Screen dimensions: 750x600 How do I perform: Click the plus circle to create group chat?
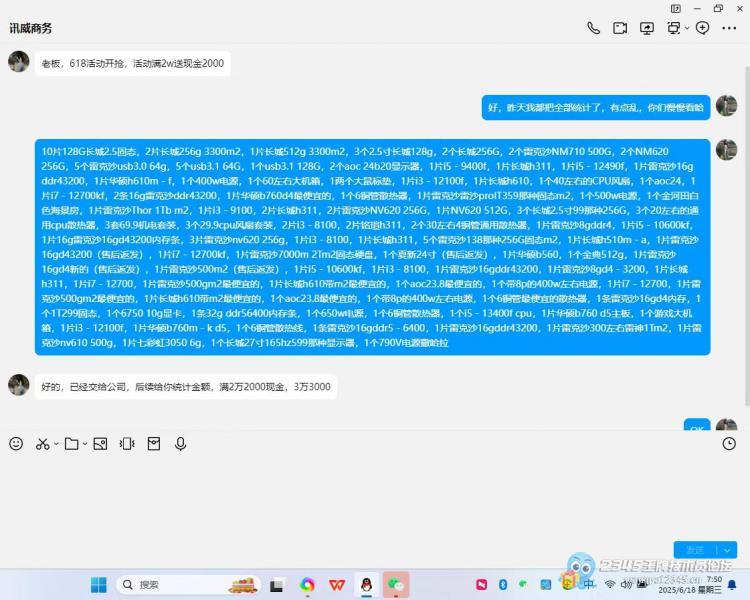click(x=702, y=28)
